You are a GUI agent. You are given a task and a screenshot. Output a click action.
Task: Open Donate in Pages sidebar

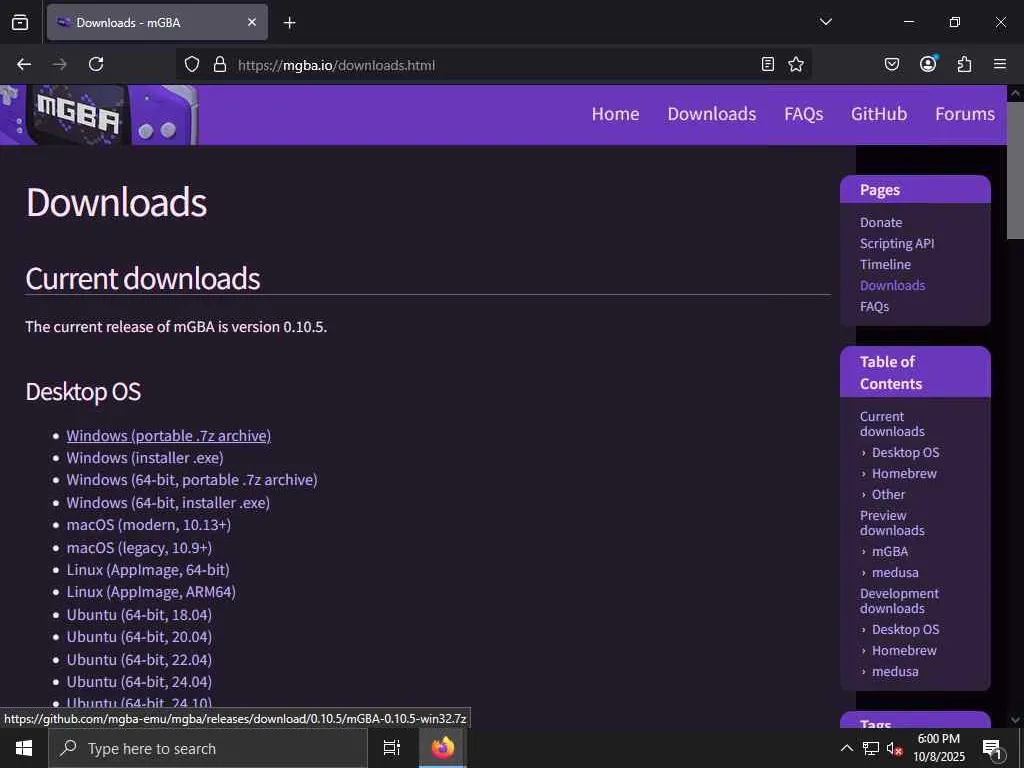click(x=880, y=223)
